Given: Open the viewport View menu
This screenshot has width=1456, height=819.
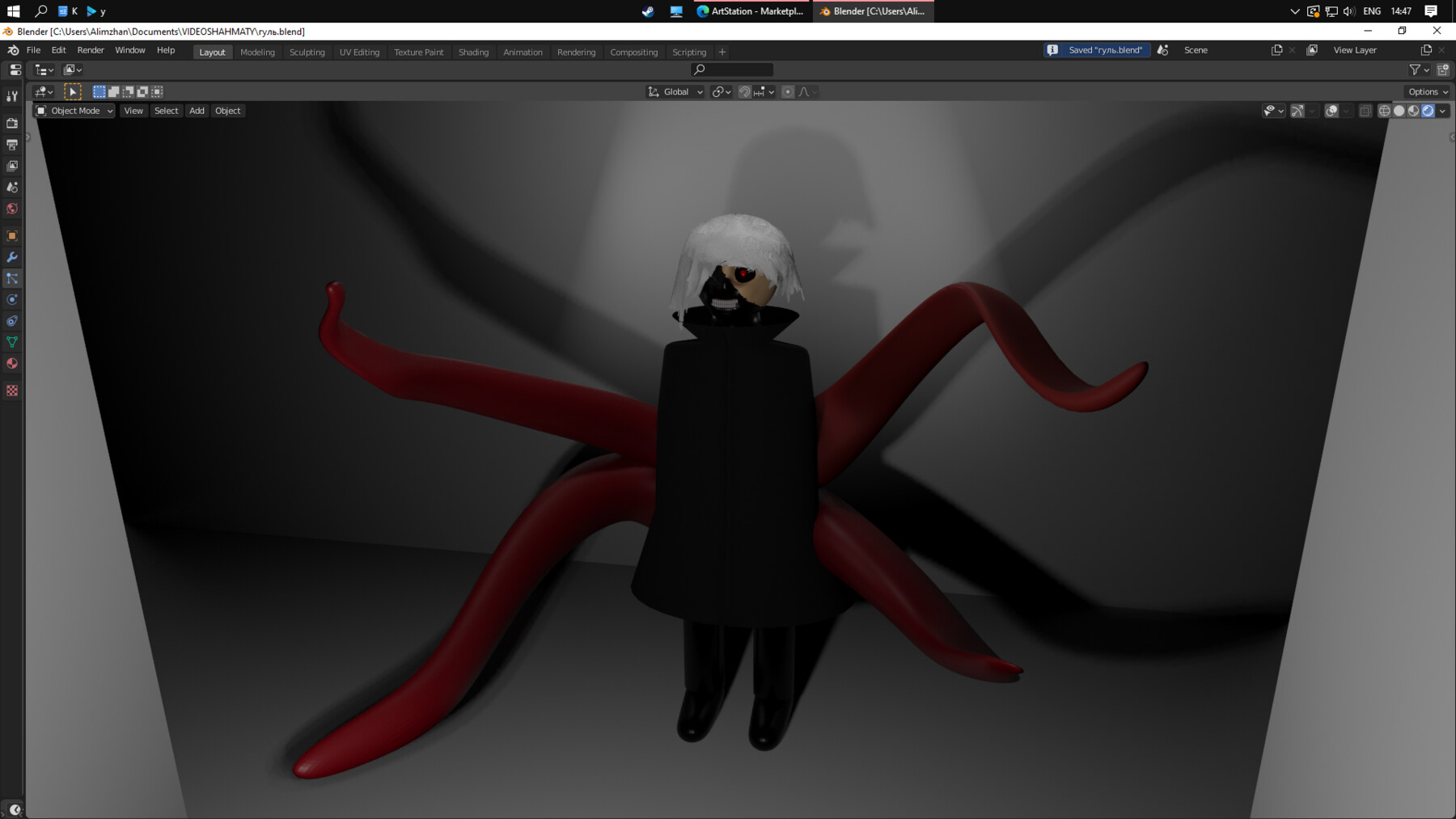Looking at the screenshot, I should (x=133, y=111).
